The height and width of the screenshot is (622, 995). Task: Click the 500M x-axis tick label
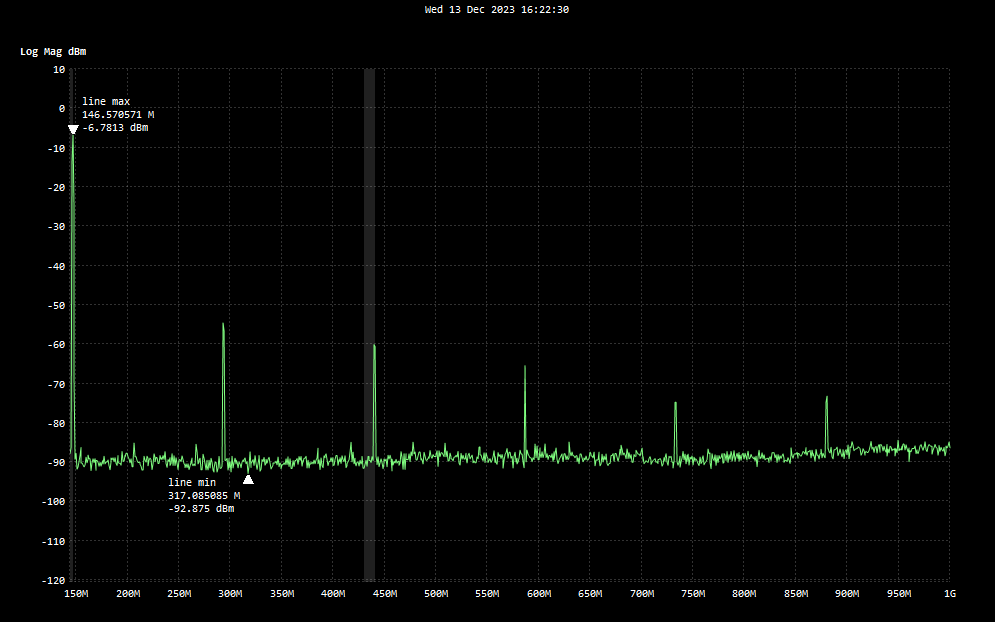click(x=436, y=593)
